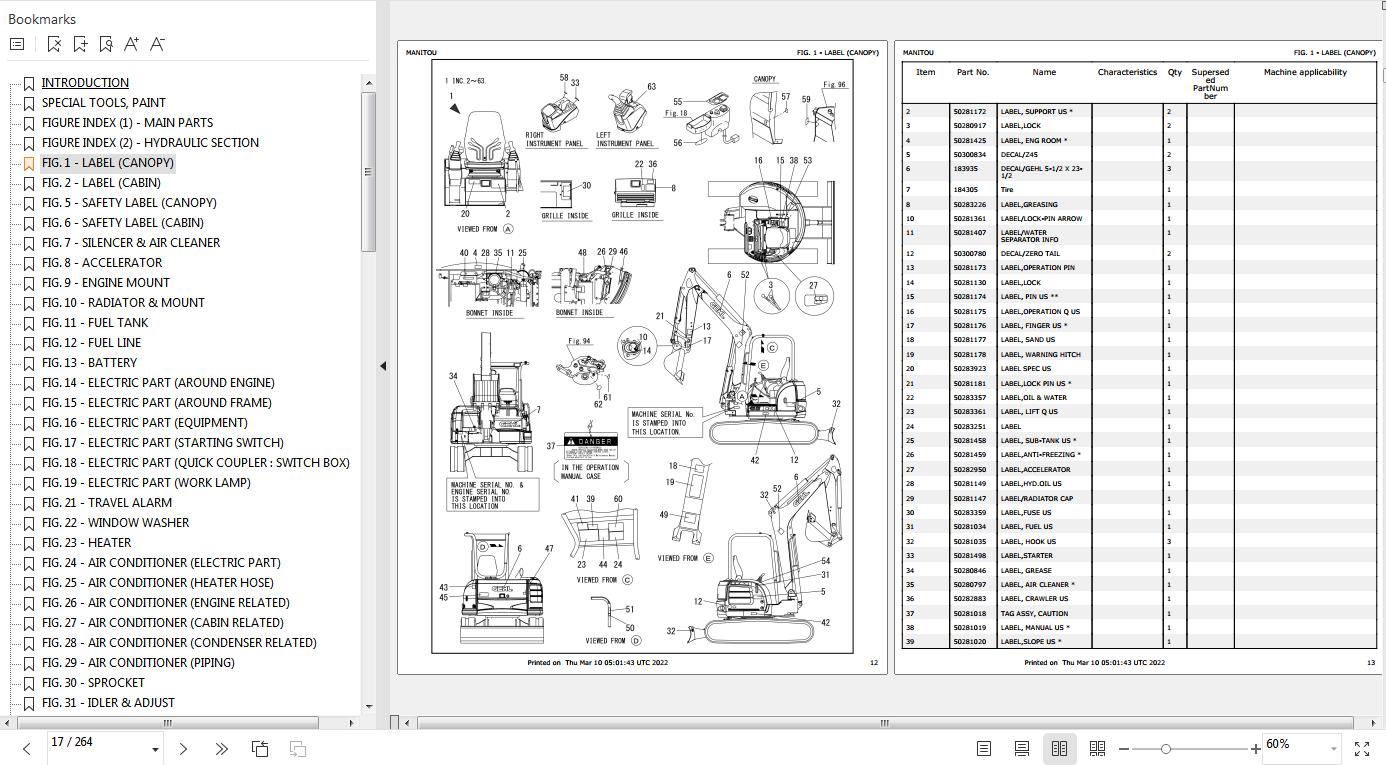Click the delete bookmark icon
Screen dimensions: 1386x765
point(54,44)
